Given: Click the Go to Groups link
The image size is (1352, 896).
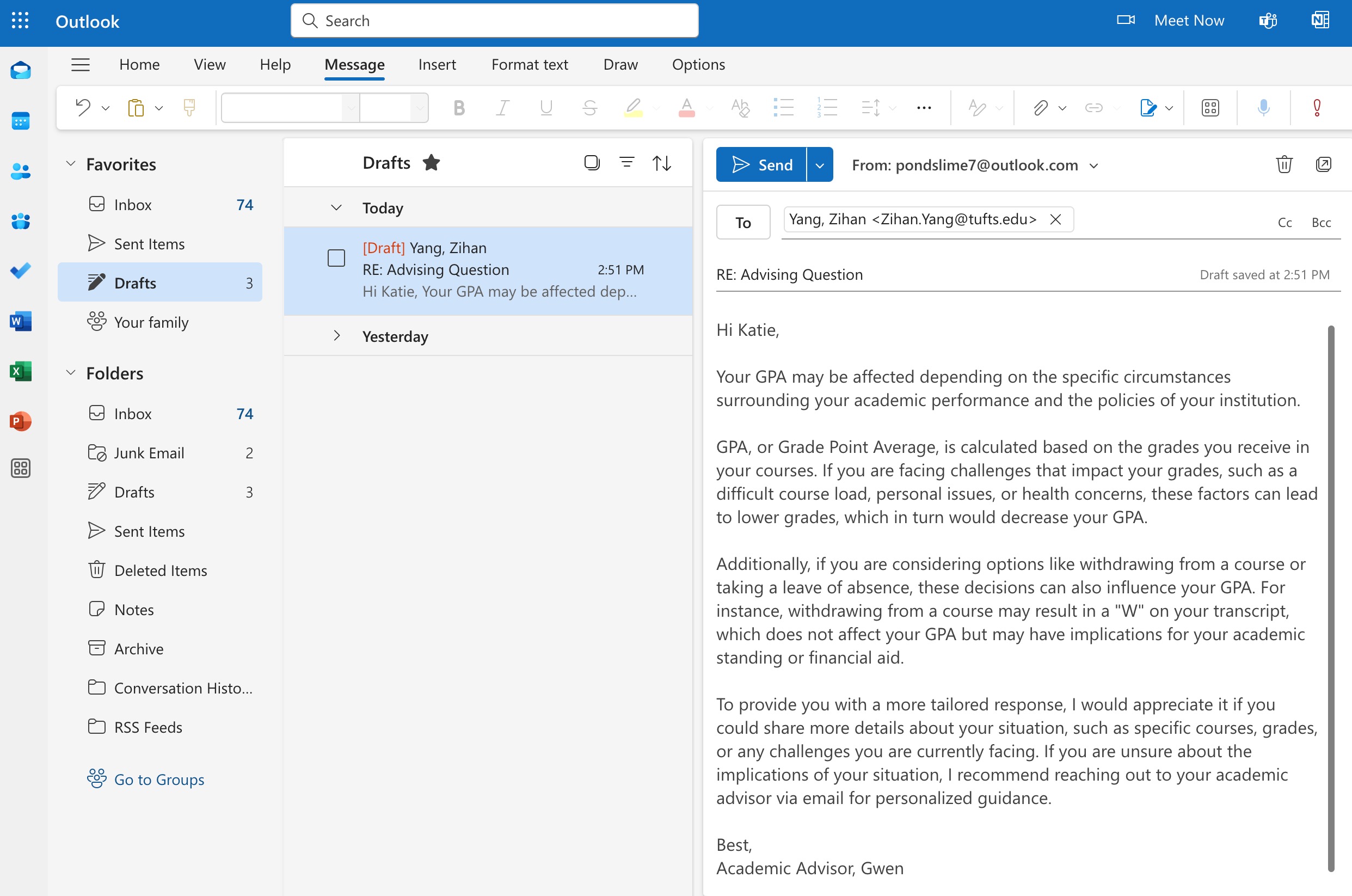Looking at the screenshot, I should point(159,780).
